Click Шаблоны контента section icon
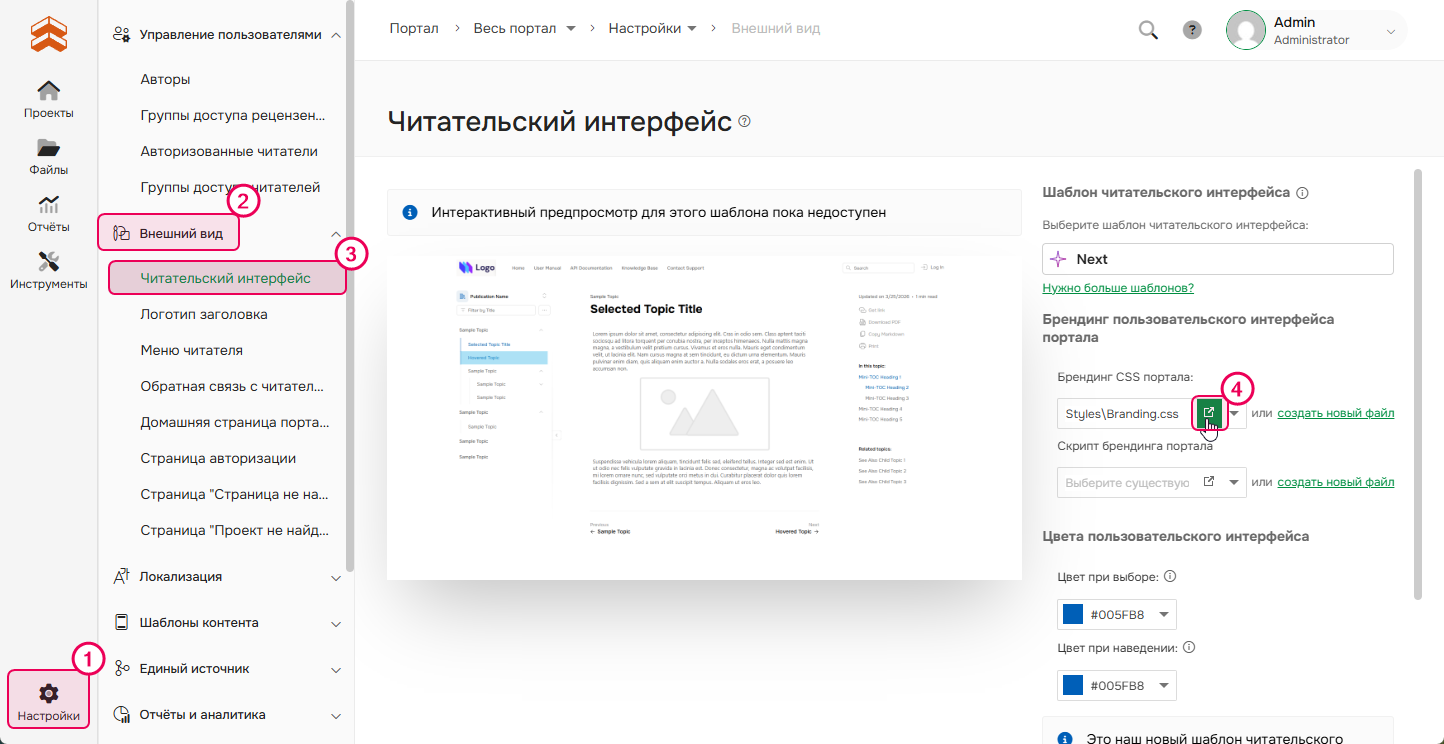 (122, 622)
